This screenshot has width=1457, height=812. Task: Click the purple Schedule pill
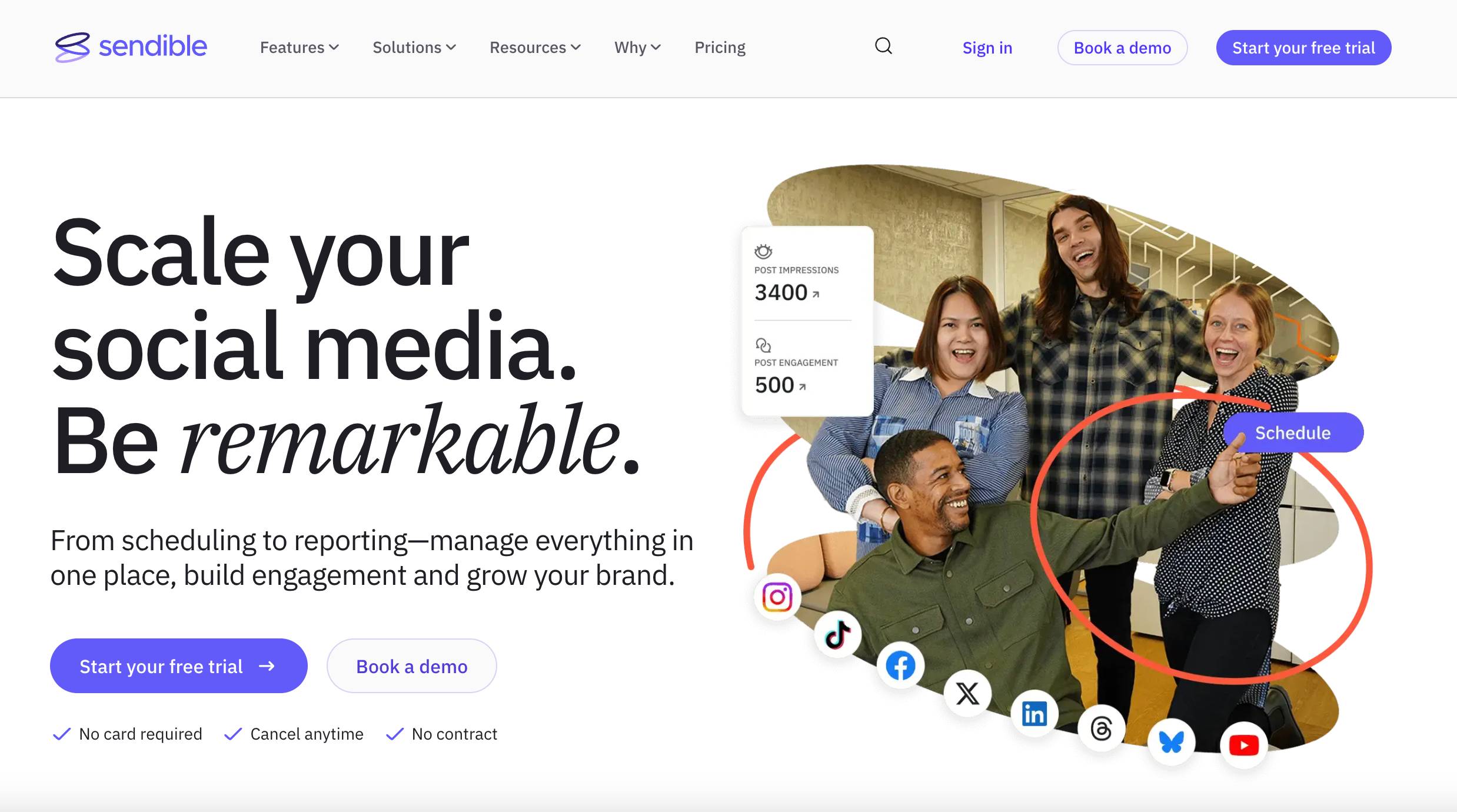[1293, 432]
